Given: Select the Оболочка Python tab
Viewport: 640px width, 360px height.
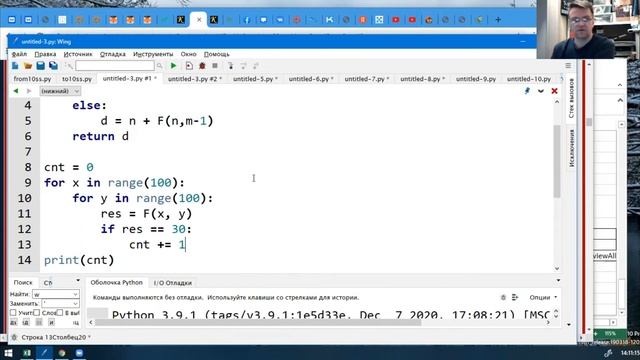Looking at the screenshot, I should coord(116,282).
